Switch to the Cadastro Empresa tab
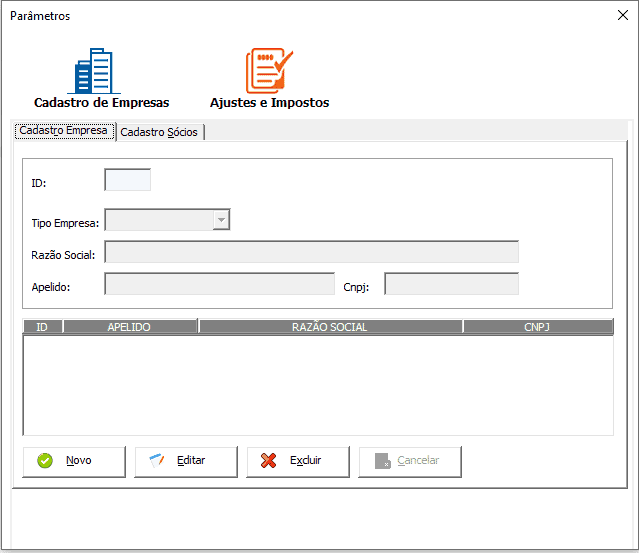The width and height of the screenshot is (639, 553). click(x=64, y=131)
